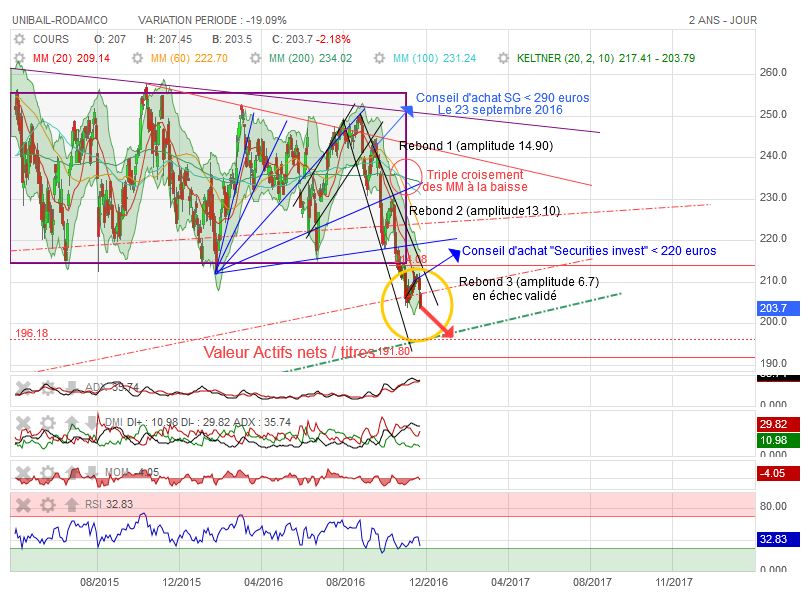Click the 210.0 price axis label
The image size is (810, 600).
point(773,280)
